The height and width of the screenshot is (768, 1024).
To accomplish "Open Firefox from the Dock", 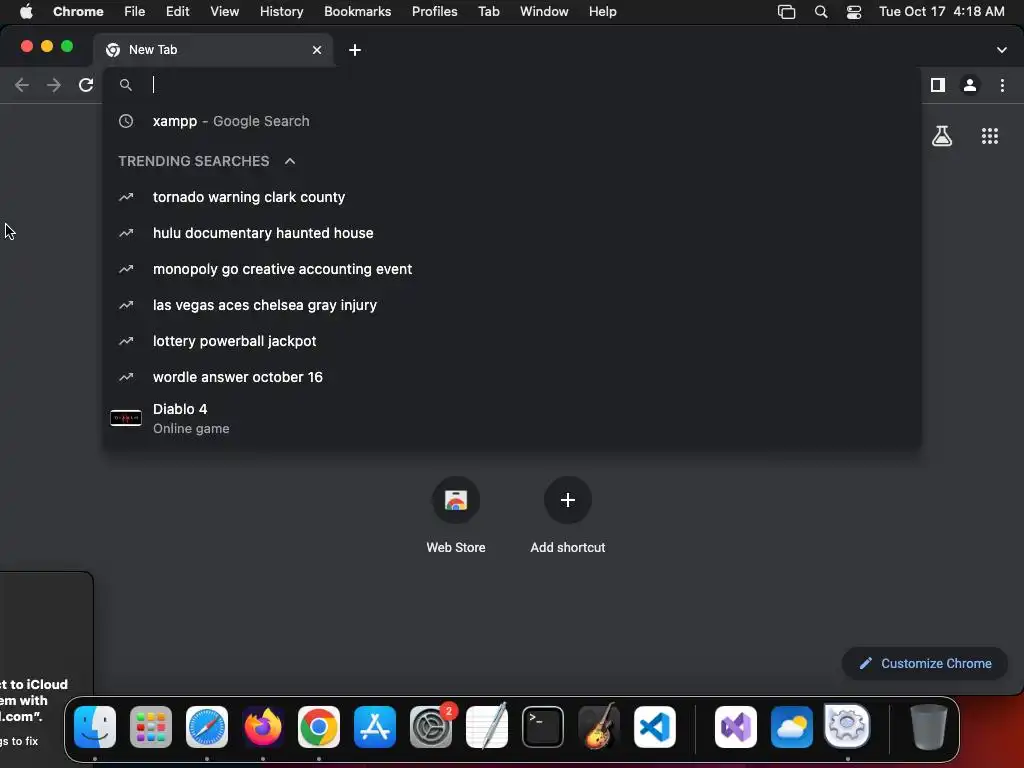I will [263, 727].
